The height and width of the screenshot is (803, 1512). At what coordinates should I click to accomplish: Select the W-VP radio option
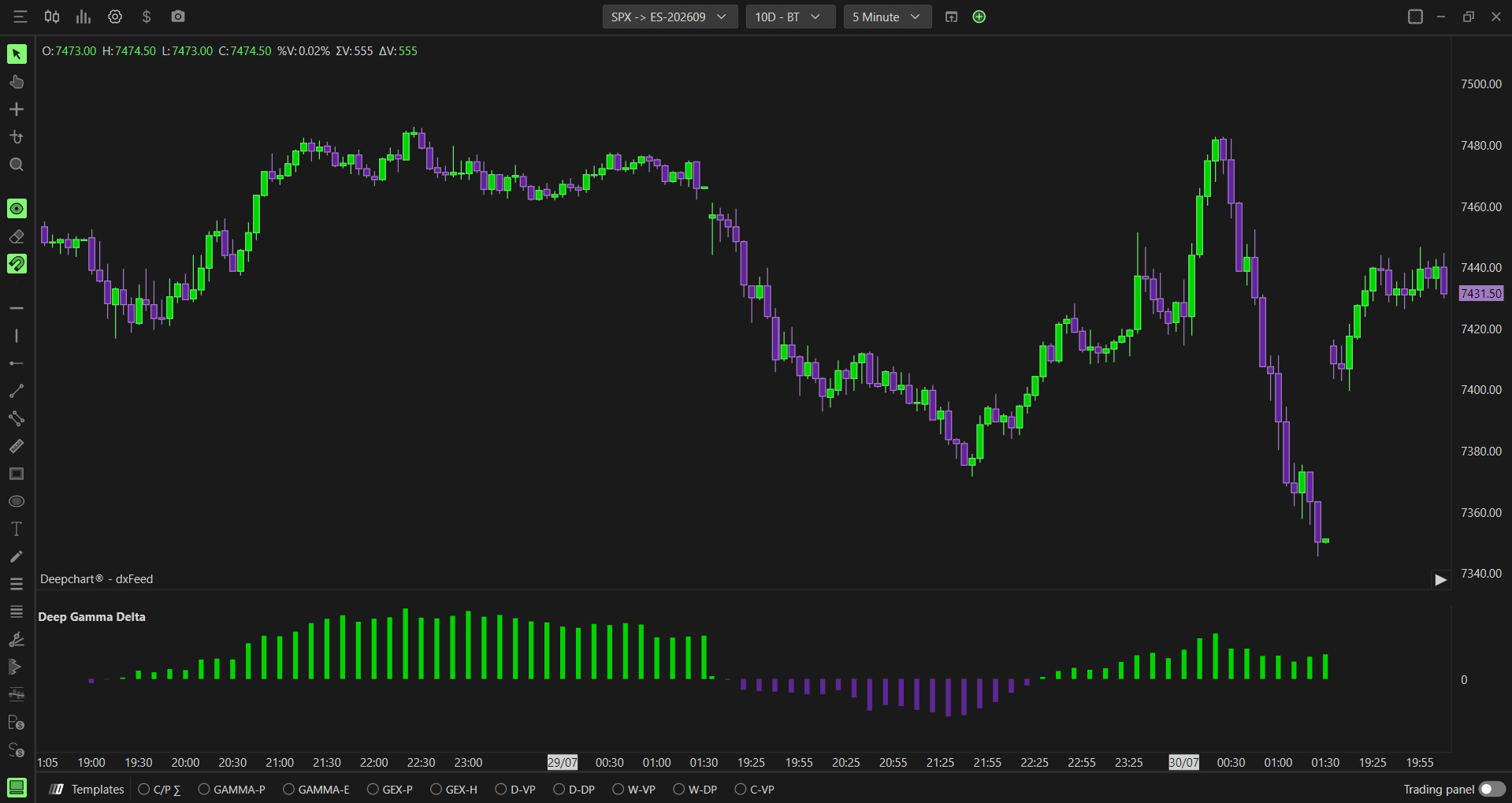click(634, 789)
